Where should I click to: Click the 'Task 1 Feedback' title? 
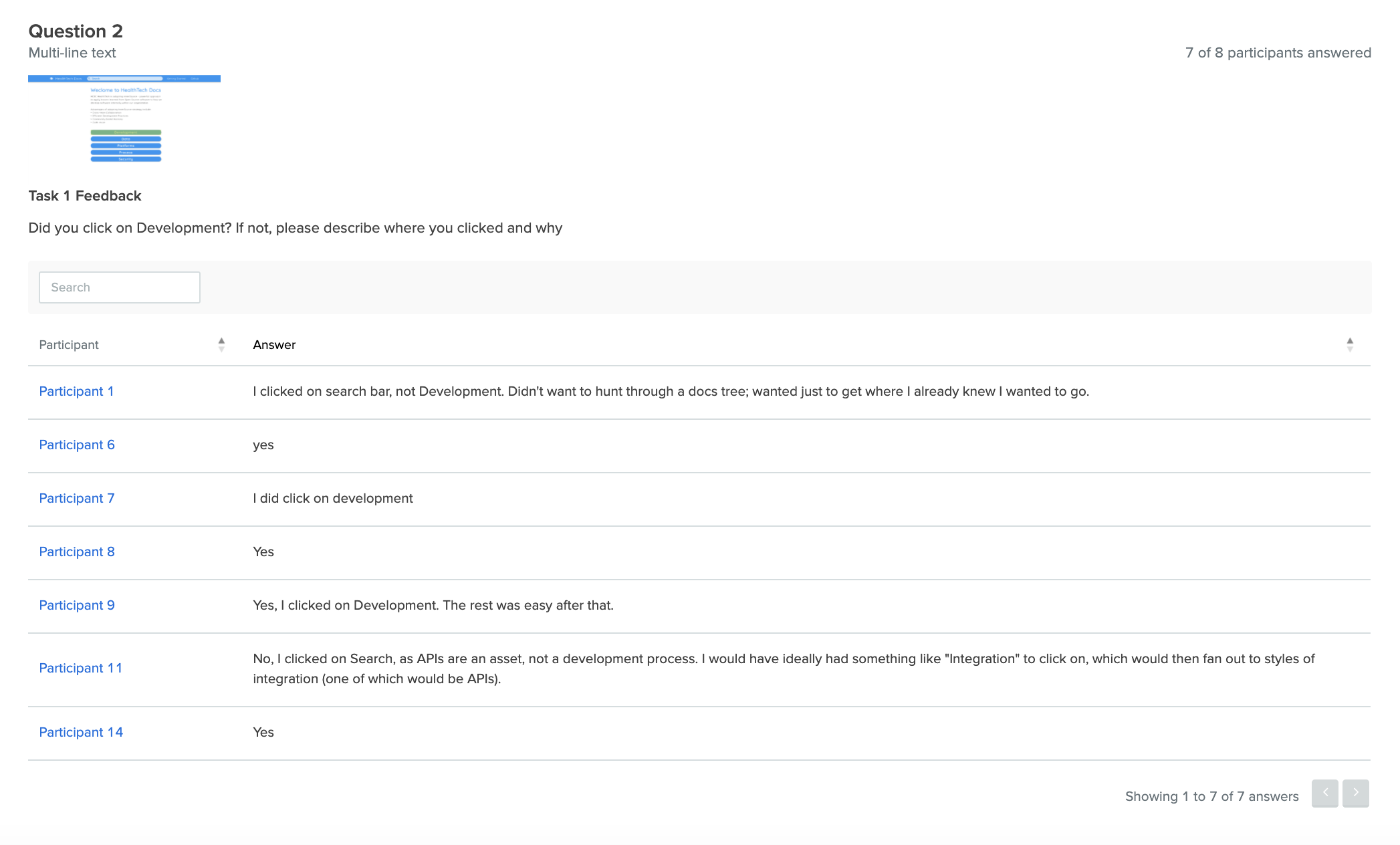click(x=85, y=196)
